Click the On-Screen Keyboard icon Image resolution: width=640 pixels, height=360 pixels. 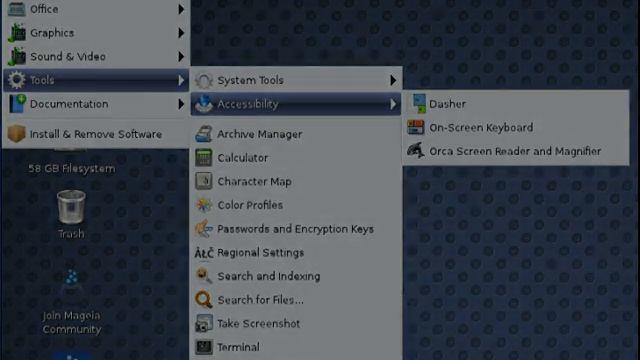click(416, 128)
